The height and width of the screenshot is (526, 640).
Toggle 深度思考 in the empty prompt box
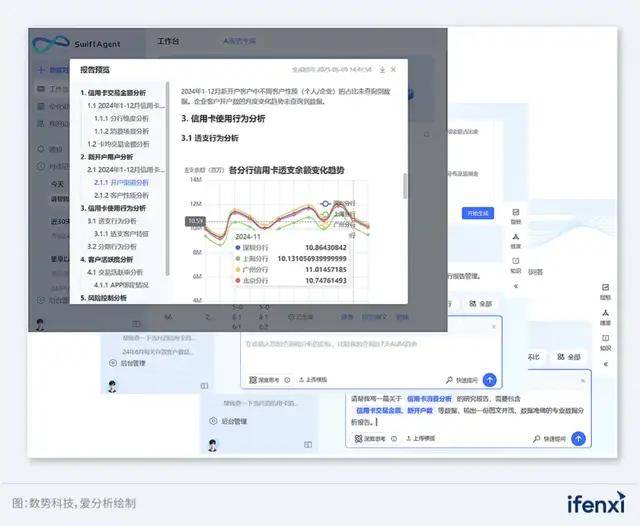tap(264, 380)
